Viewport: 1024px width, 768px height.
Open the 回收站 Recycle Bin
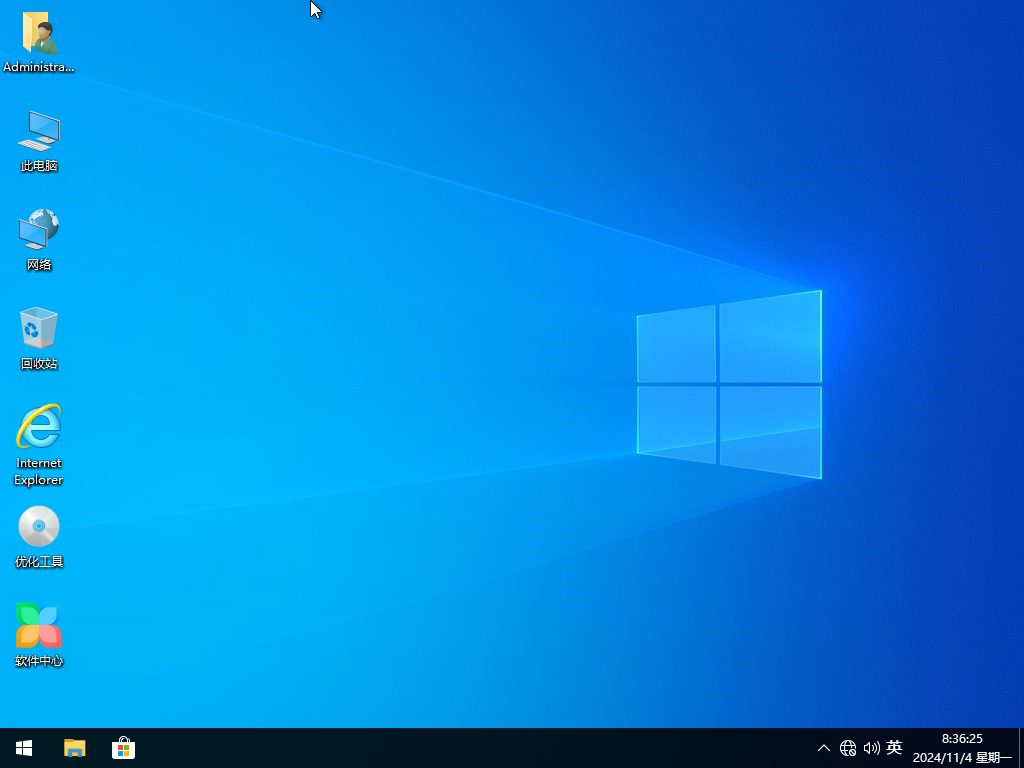(38, 328)
